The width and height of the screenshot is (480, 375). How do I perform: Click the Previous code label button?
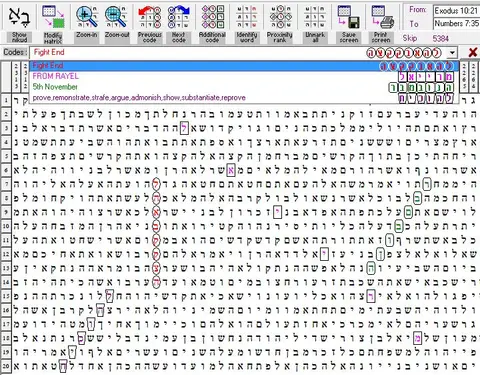click(150, 37)
